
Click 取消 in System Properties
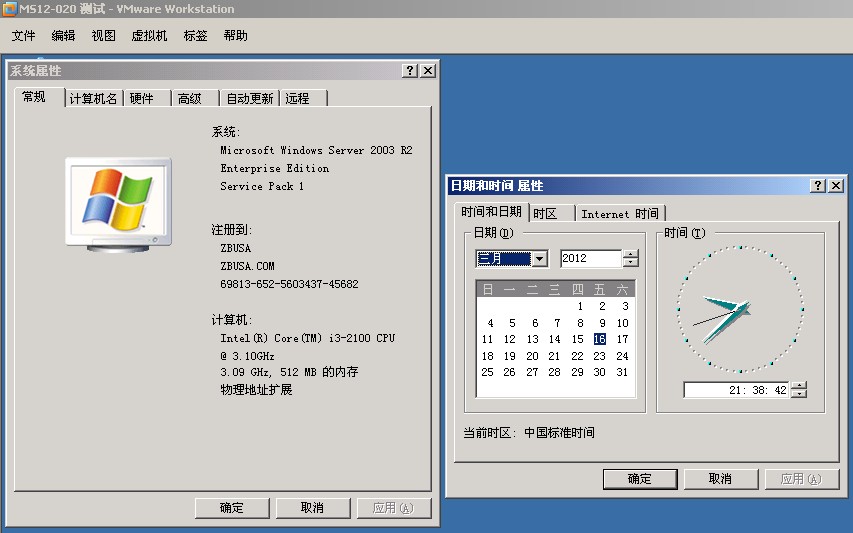pos(313,508)
